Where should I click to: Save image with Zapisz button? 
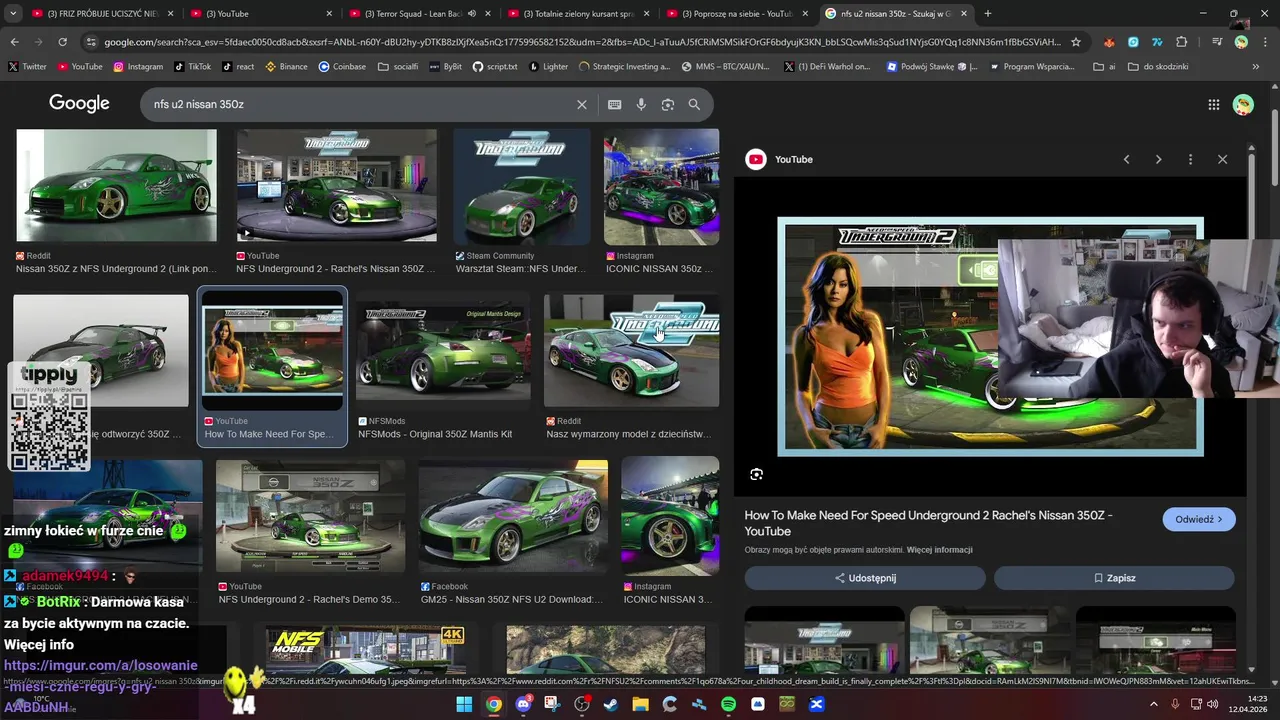[x=1114, y=578]
